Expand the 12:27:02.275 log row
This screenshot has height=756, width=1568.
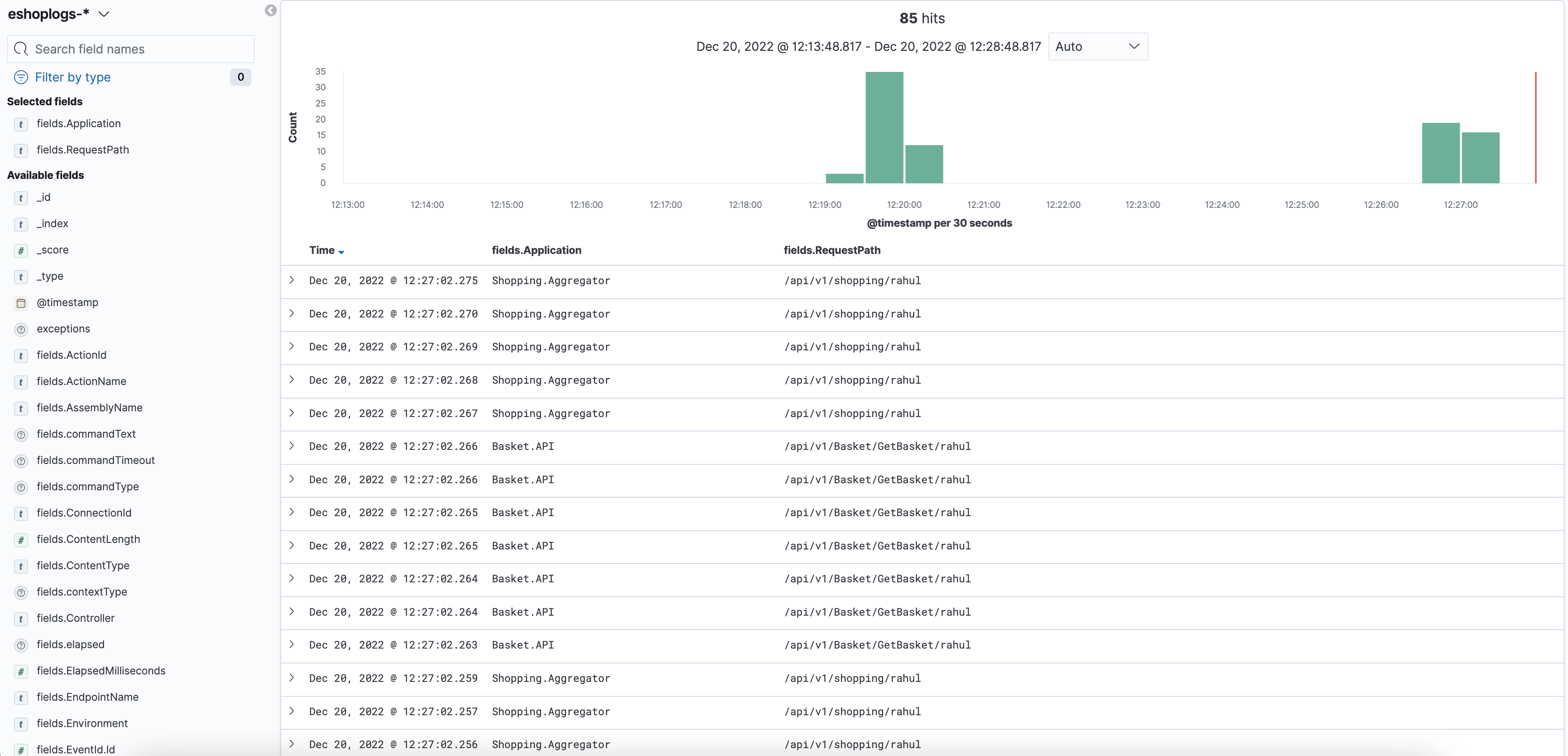(292, 280)
